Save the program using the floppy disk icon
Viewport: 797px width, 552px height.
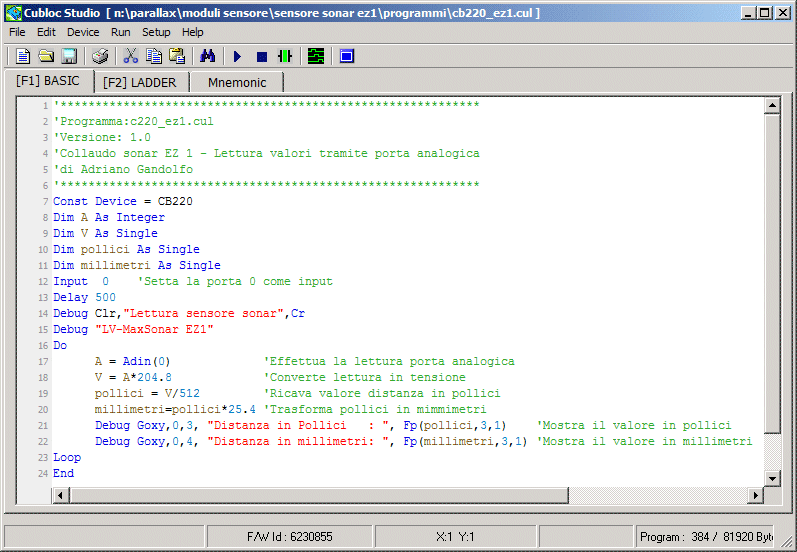click(69, 56)
